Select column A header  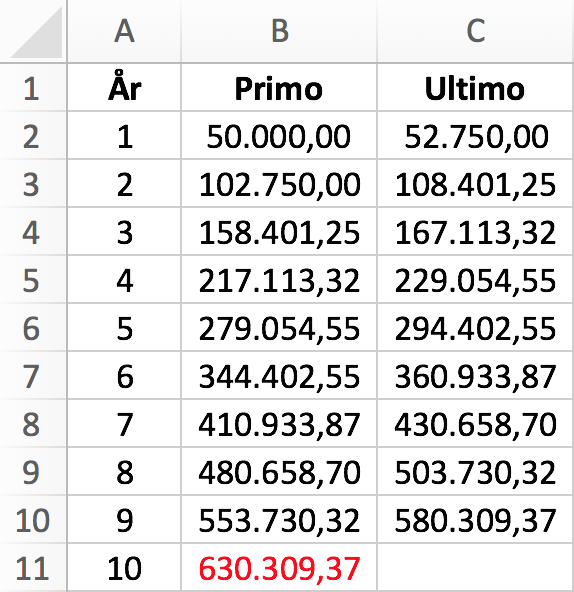coord(124,31)
